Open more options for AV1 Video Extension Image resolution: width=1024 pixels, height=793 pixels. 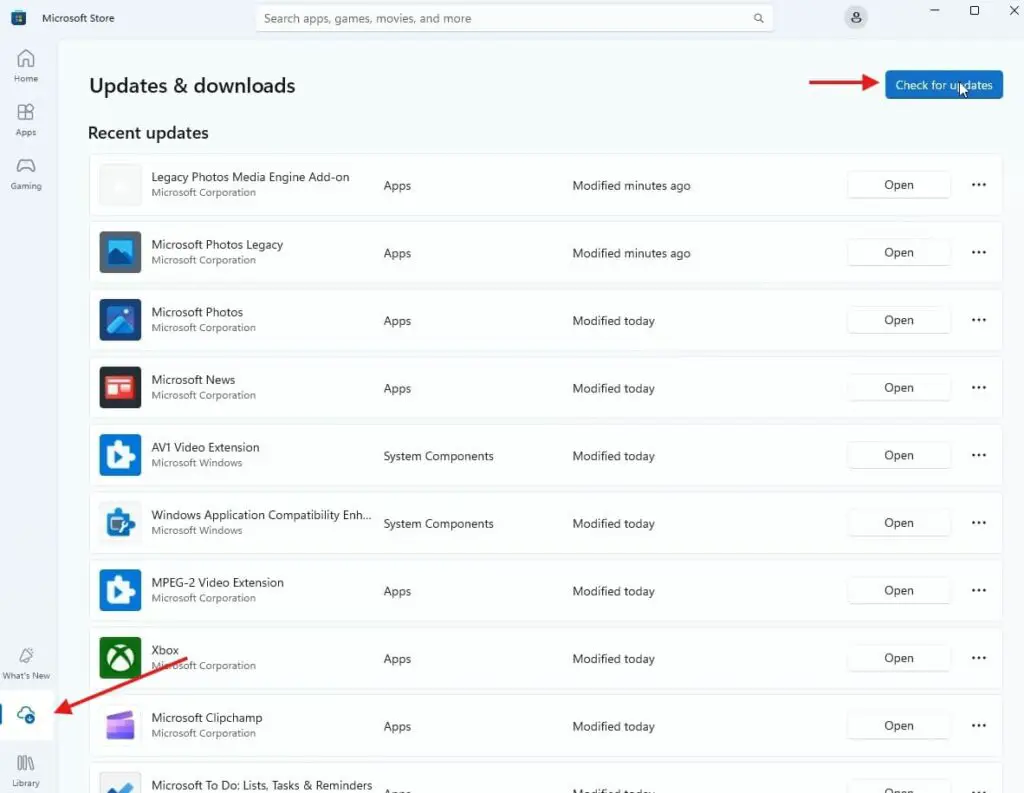point(978,455)
